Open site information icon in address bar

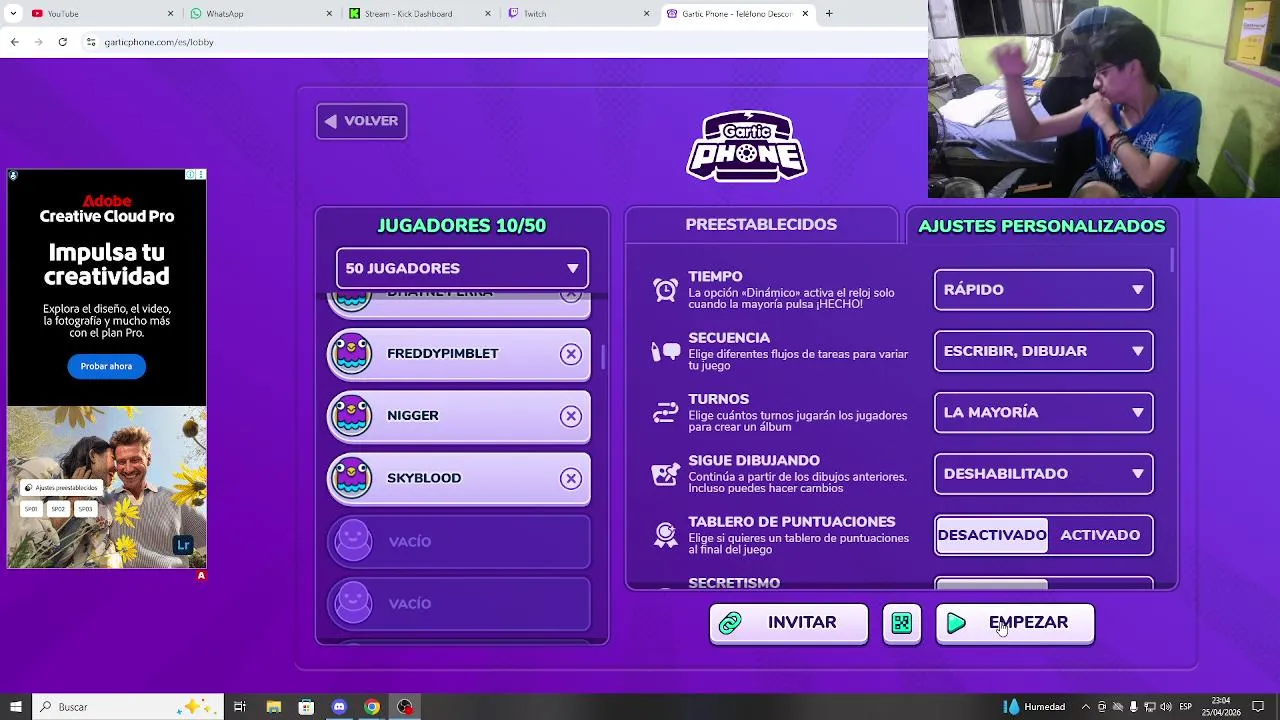point(91,42)
